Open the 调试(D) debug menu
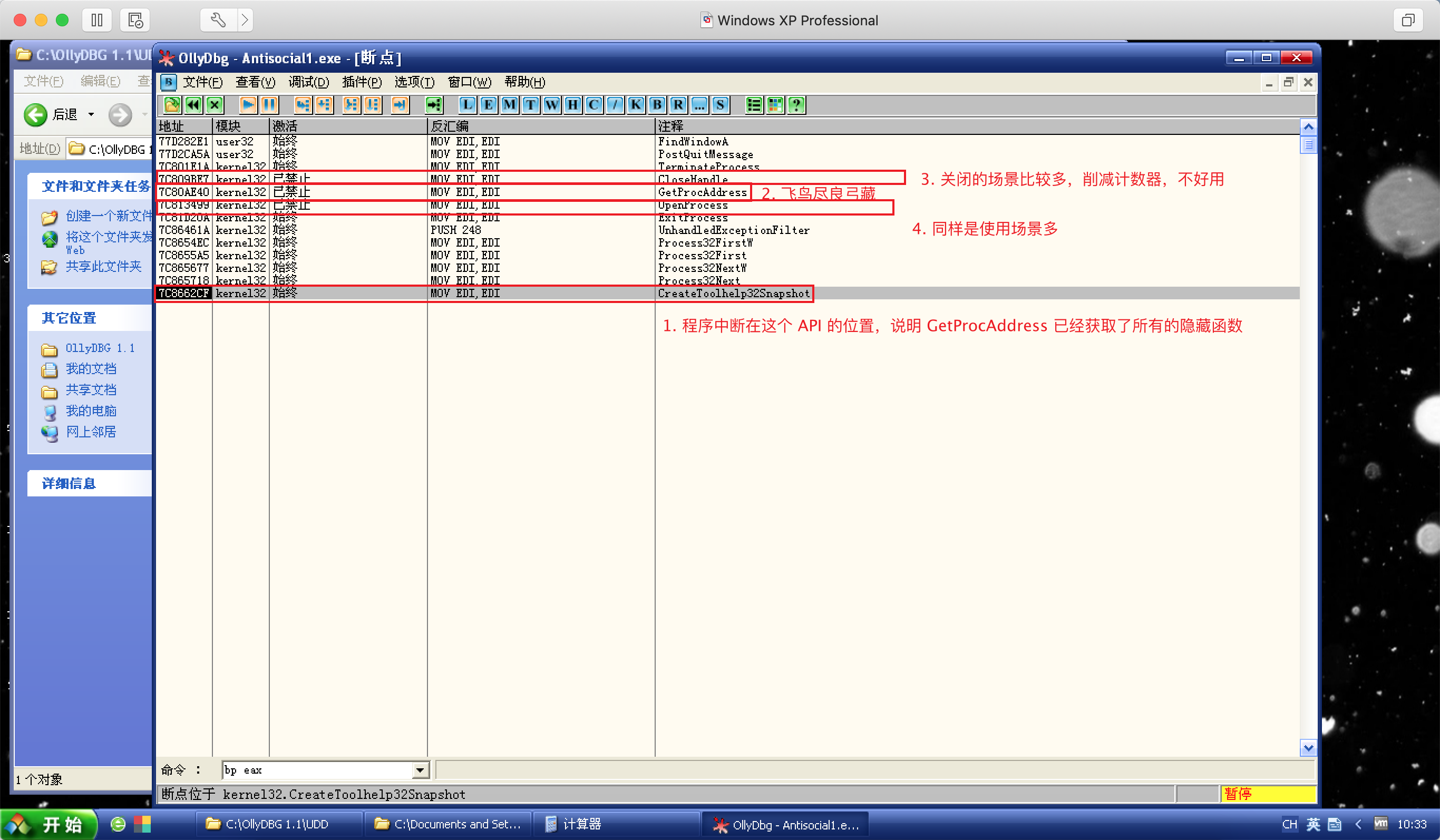Image resolution: width=1440 pixels, height=840 pixels. [308, 82]
